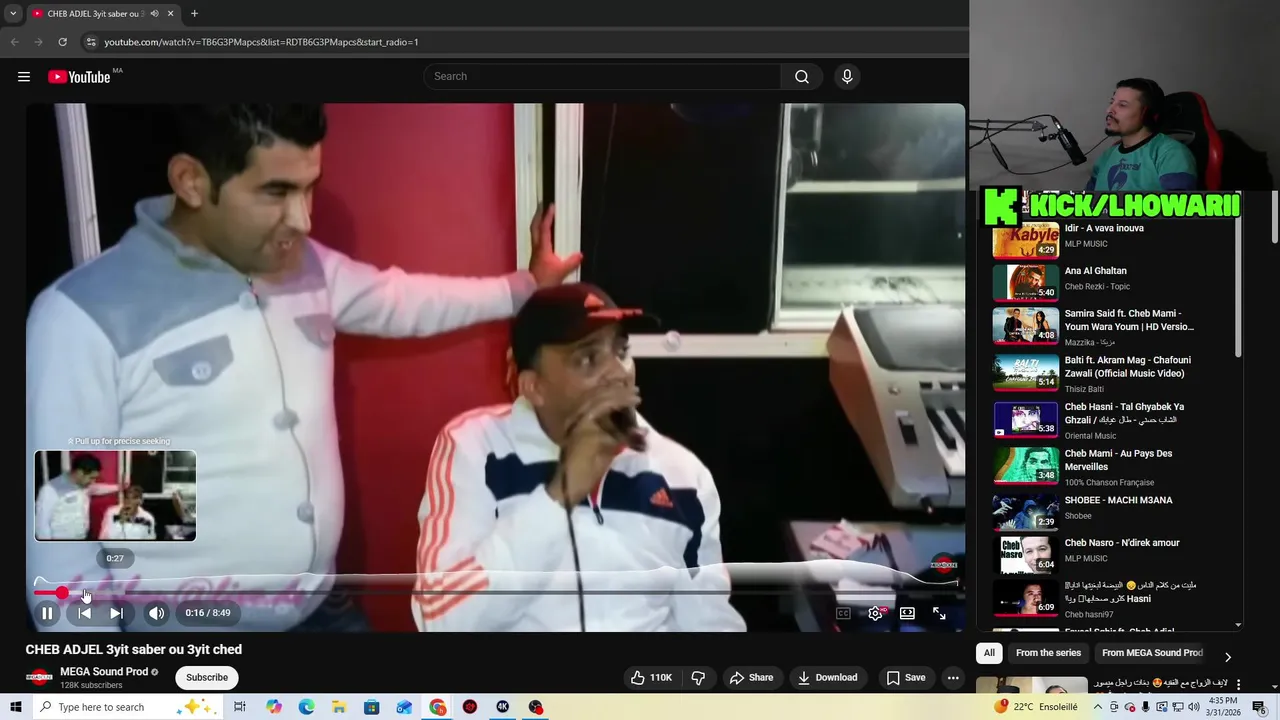This screenshot has height=720, width=1280.
Task: Close the CHEB ADJEL browser tab
Action: tap(171, 14)
